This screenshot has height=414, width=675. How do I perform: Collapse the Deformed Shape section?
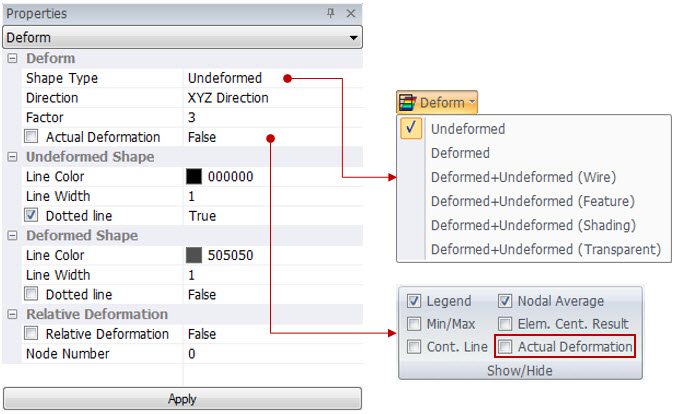pyautogui.click(x=12, y=236)
